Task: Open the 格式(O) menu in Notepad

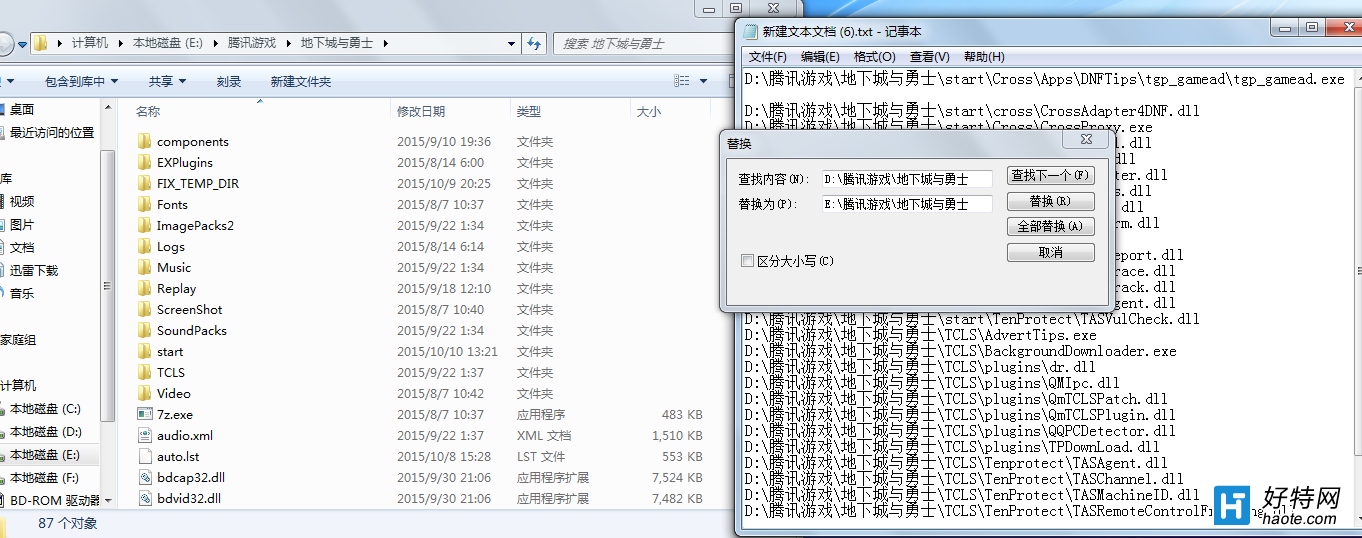Action: tap(874, 57)
